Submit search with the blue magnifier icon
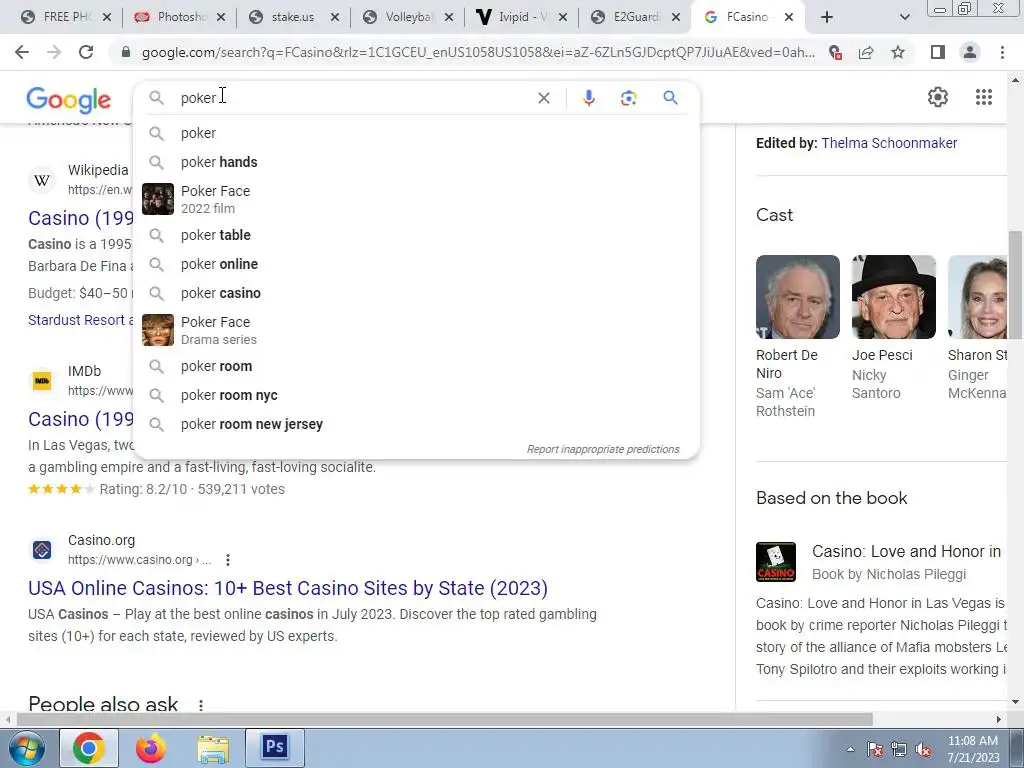The image size is (1024, 768). click(670, 98)
